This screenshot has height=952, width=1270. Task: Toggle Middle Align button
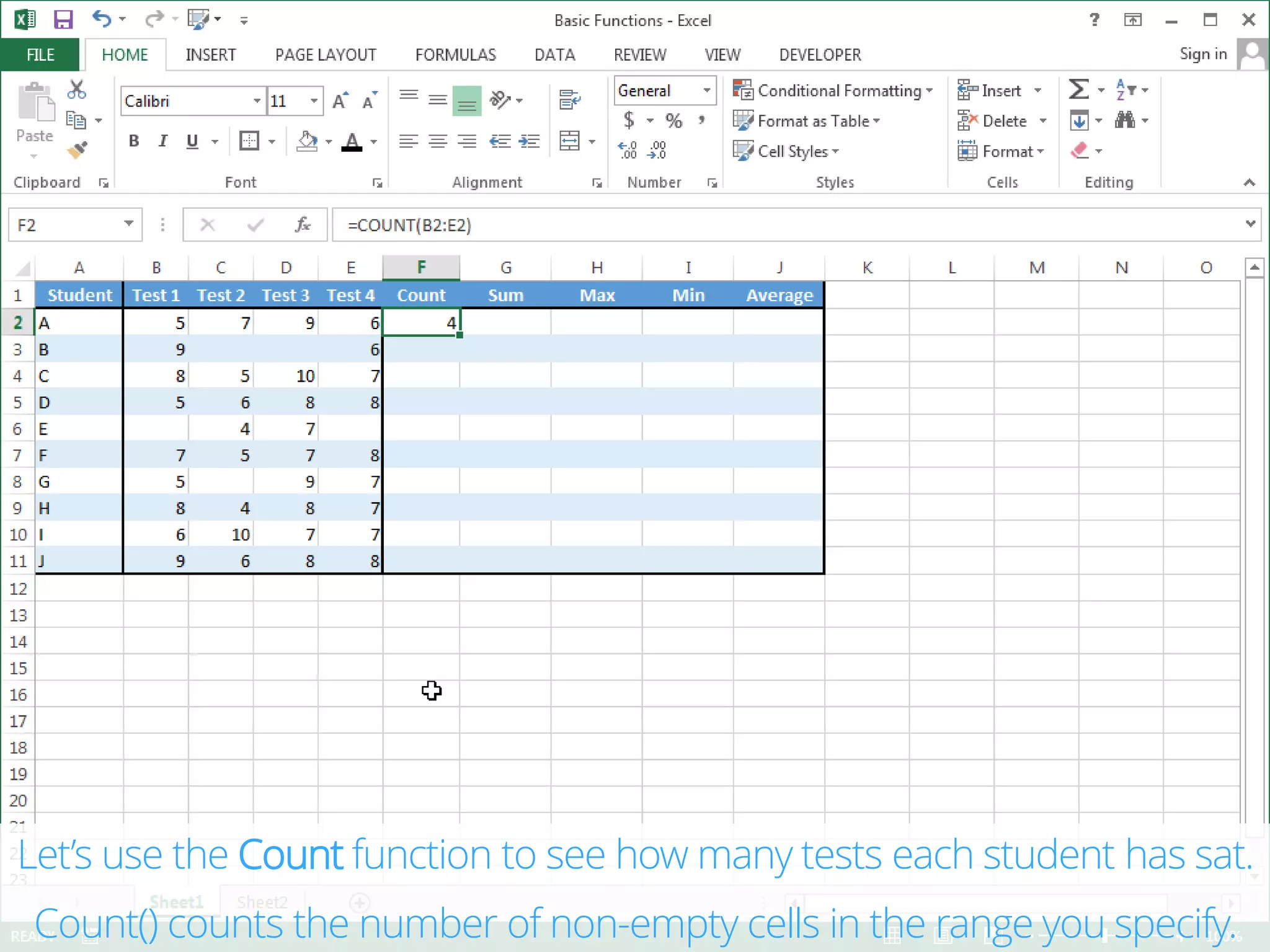point(438,100)
